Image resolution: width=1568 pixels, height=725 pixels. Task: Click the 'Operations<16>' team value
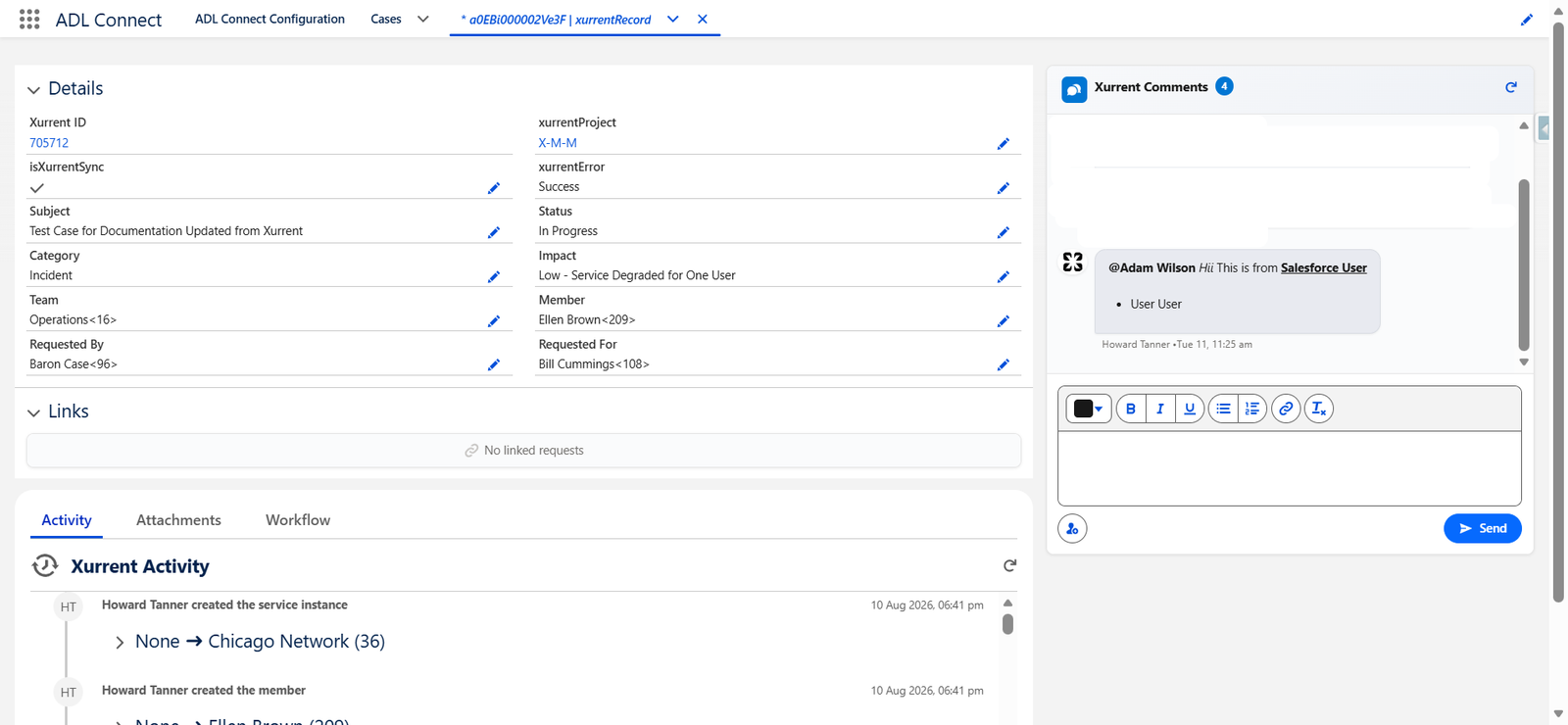coord(73,319)
